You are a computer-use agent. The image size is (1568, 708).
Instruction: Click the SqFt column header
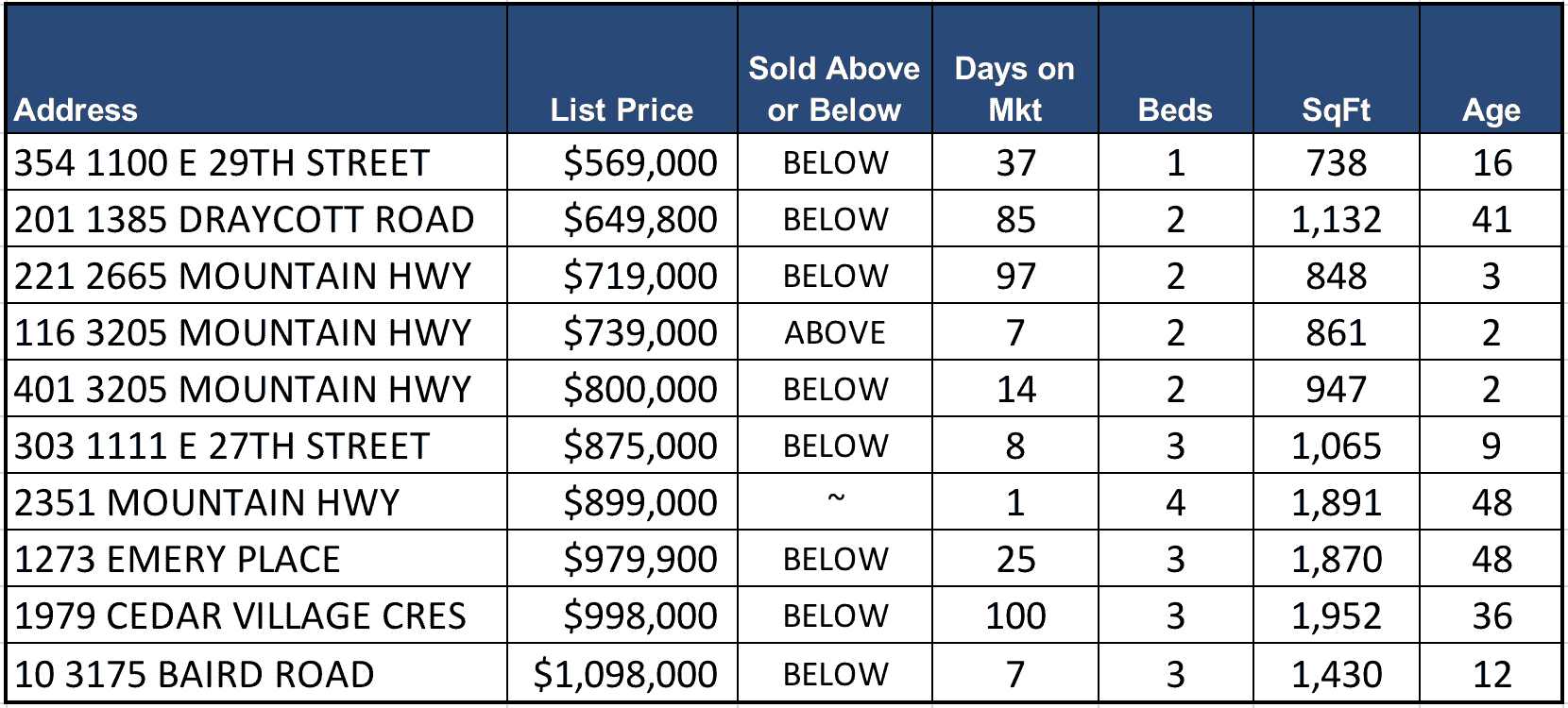[1336, 110]
